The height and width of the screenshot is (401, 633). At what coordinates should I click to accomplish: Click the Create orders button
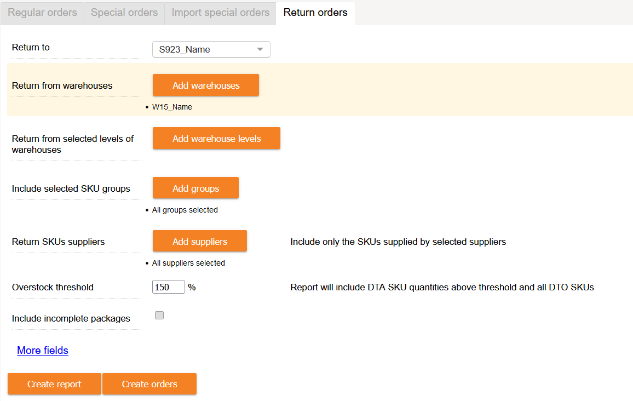point(149,384)
